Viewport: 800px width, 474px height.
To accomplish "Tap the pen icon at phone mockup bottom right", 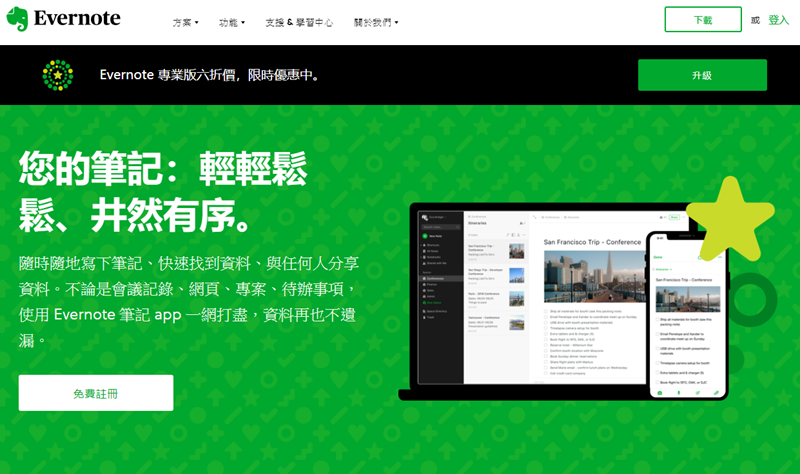I will [x=717, y=392].
